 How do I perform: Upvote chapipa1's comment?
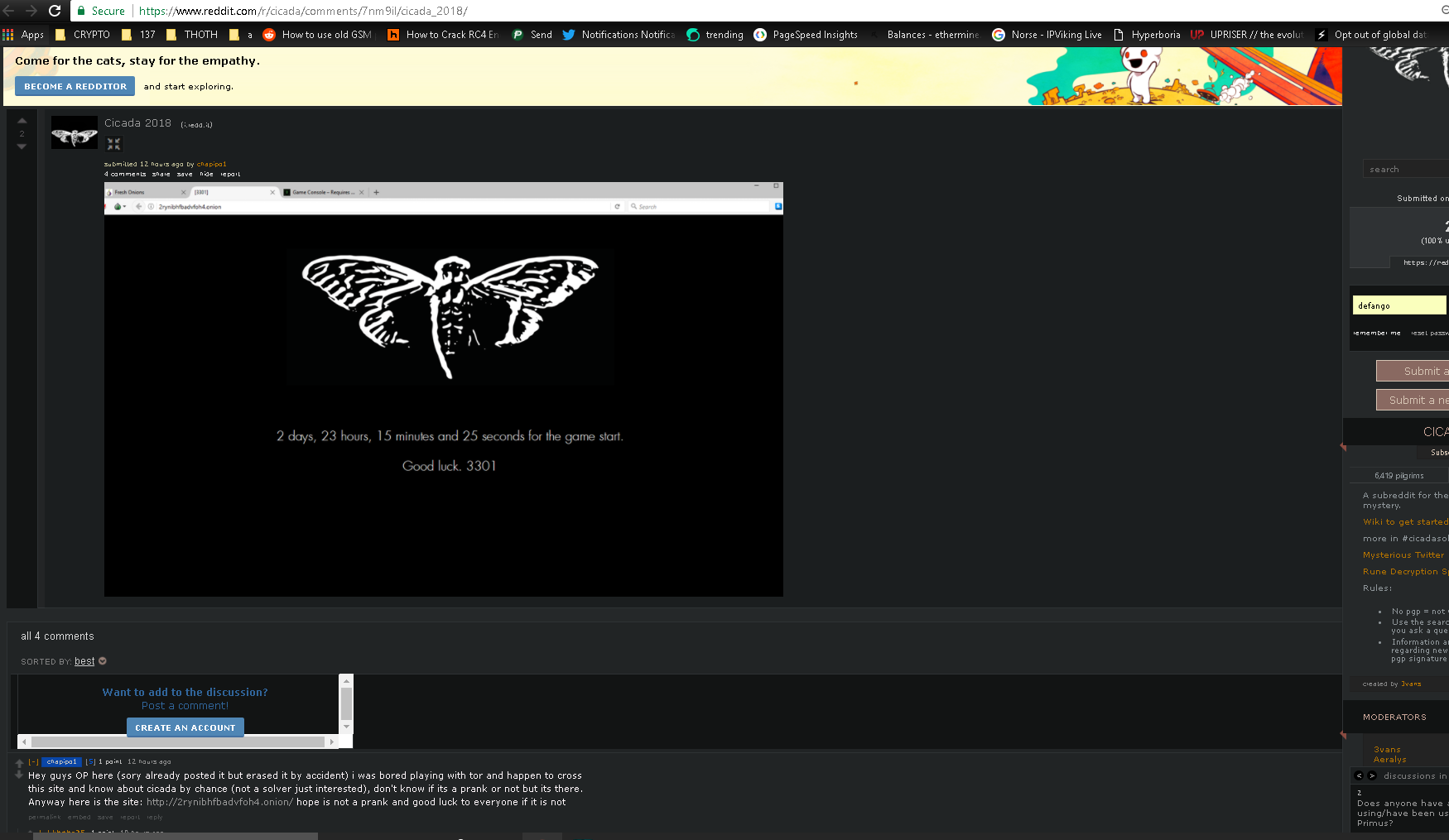pos(19,763)
